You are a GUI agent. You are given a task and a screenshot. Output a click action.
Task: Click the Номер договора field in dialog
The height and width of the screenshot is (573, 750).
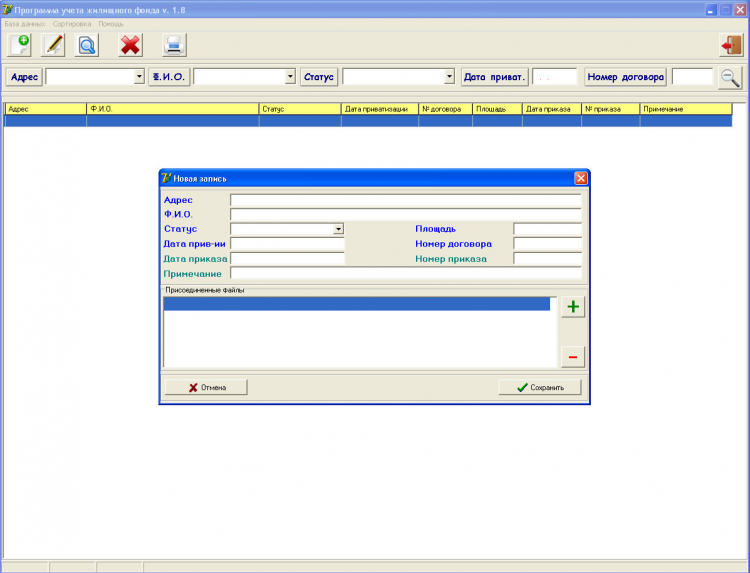pyautogui.click(x=547, y=244)
